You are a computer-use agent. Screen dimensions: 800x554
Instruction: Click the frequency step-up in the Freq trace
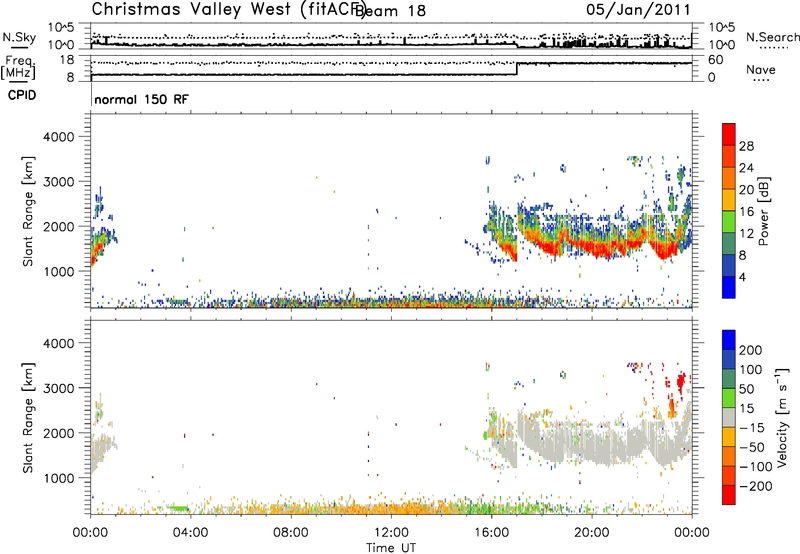(x=517, y=69)
